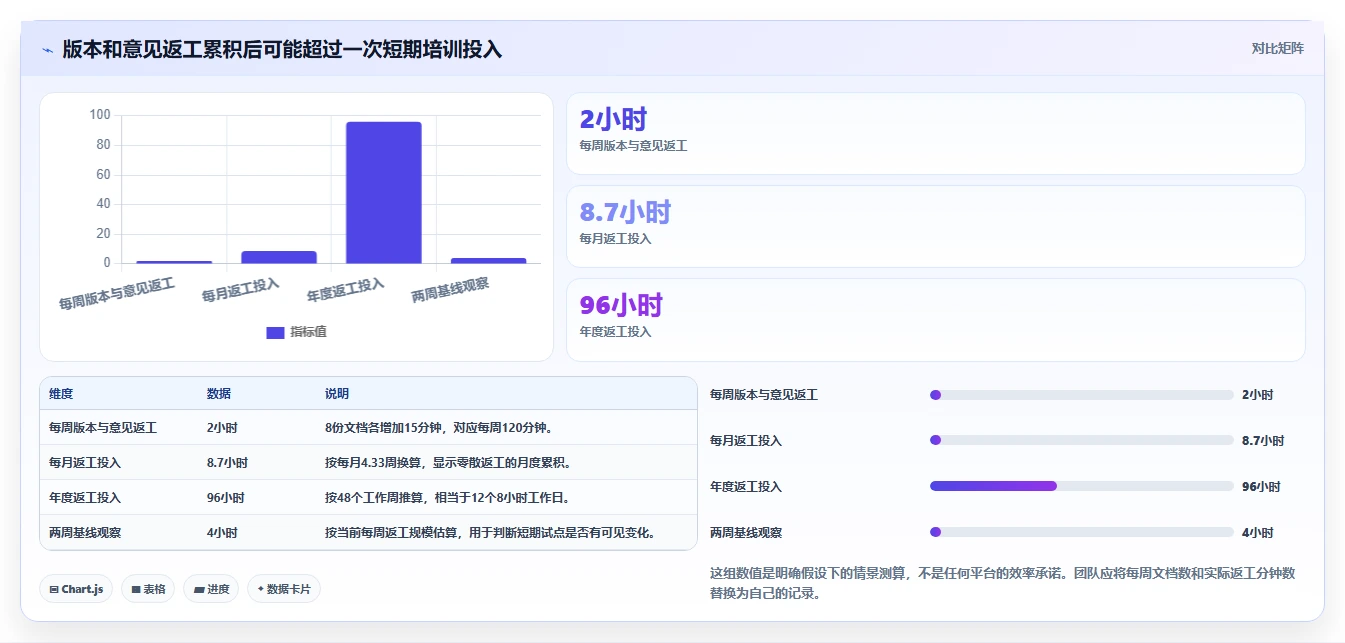
Task: Toggle the 指标值 legend swatch
Action: point(275,332)
